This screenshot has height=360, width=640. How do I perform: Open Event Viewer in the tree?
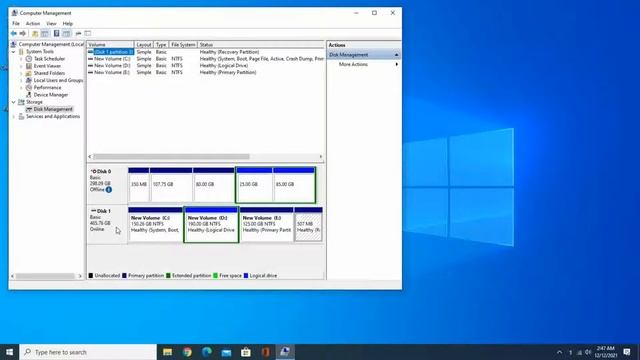tap(47, 66)
